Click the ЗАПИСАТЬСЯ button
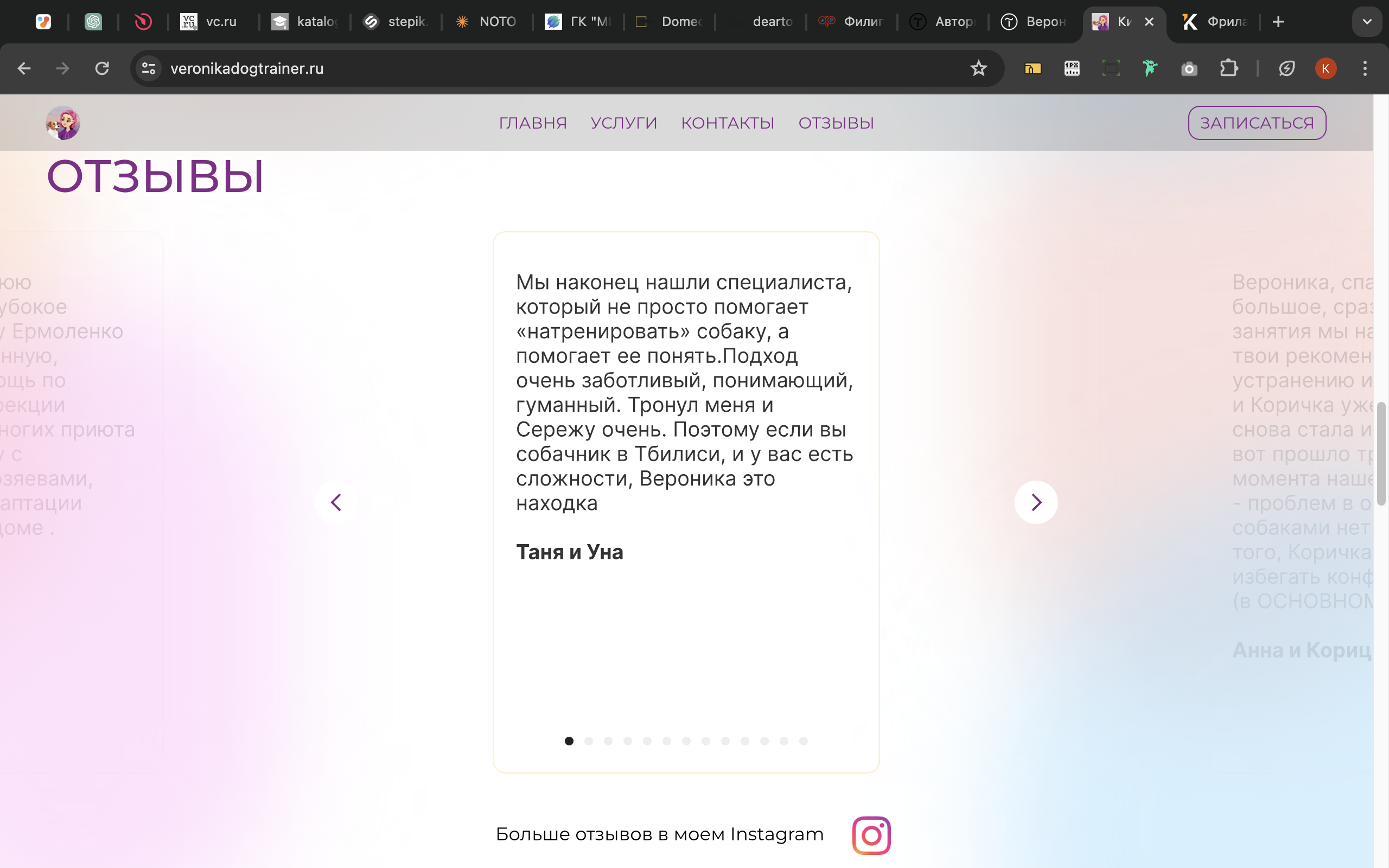 tap(1257, 123)
